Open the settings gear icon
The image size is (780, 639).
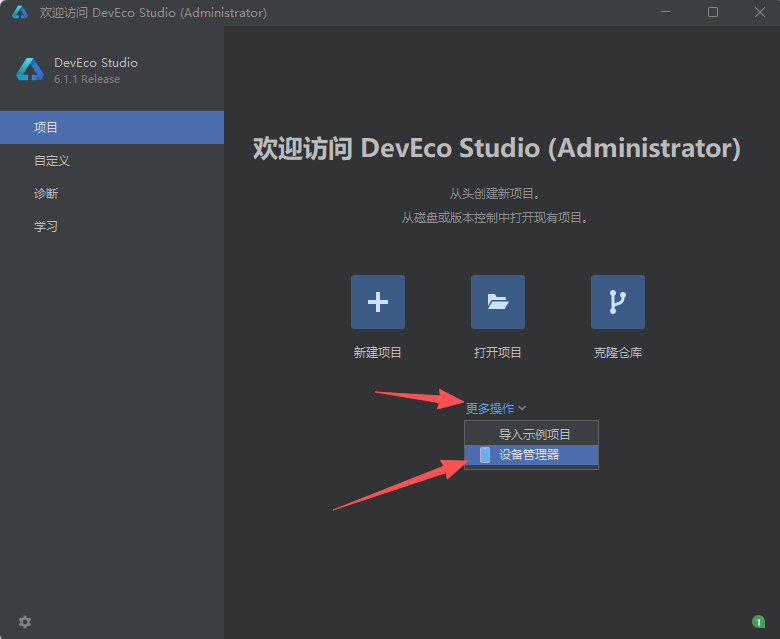[x=25, y=622]
